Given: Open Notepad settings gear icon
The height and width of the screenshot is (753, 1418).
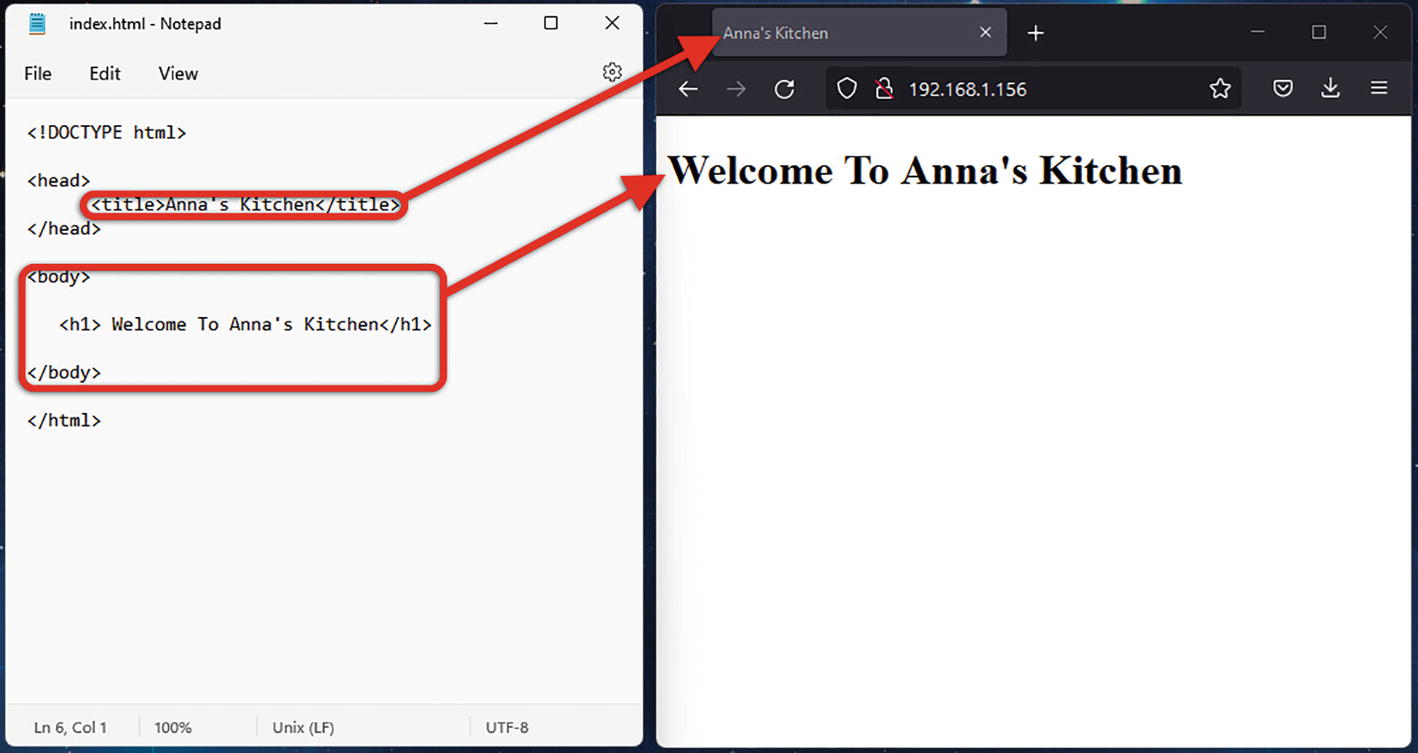Looking at the screenshot, I should pos(612,72).
